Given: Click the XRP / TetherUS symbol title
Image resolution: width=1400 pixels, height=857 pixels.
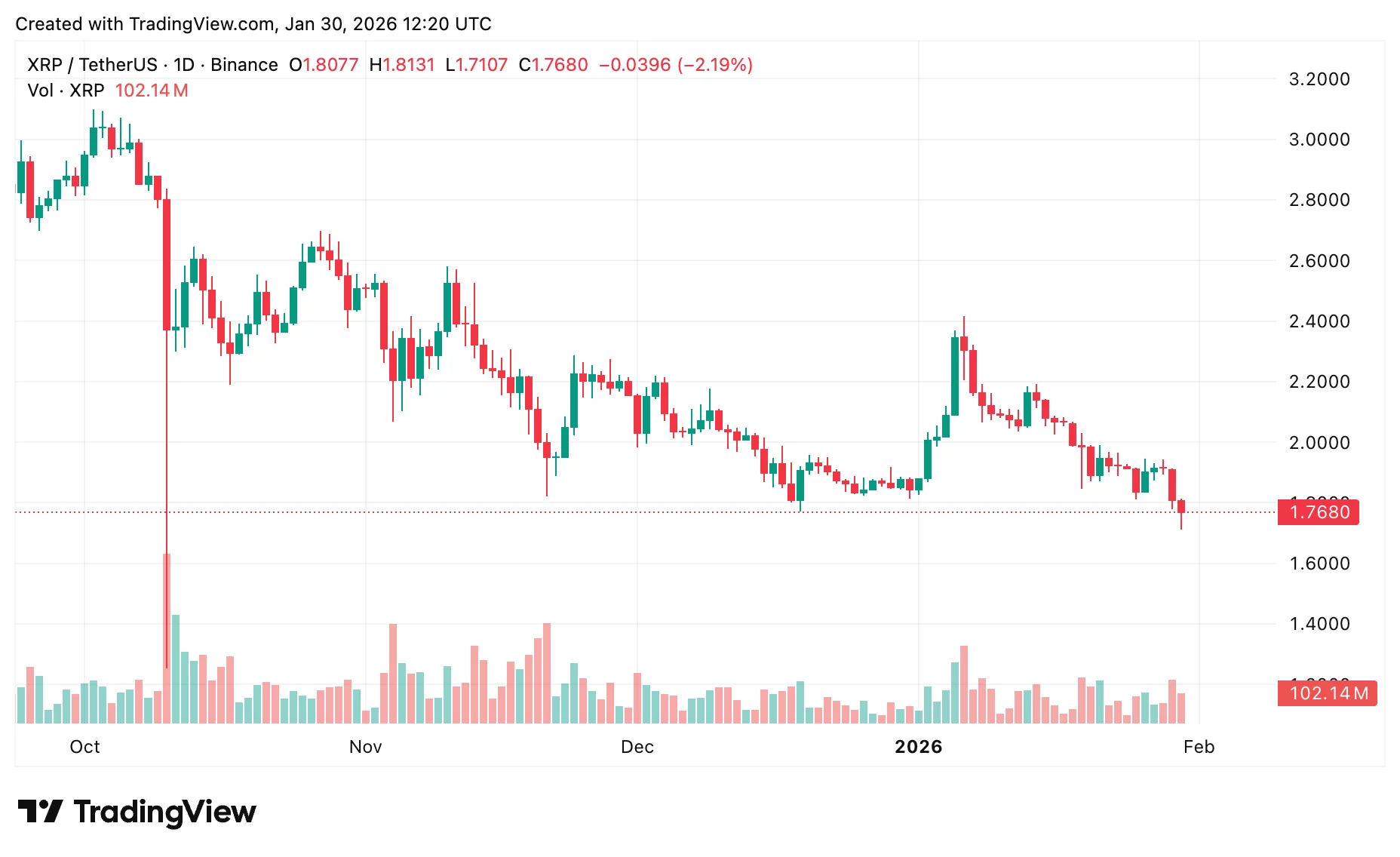Looking at the screenshot, I should 92,65.
